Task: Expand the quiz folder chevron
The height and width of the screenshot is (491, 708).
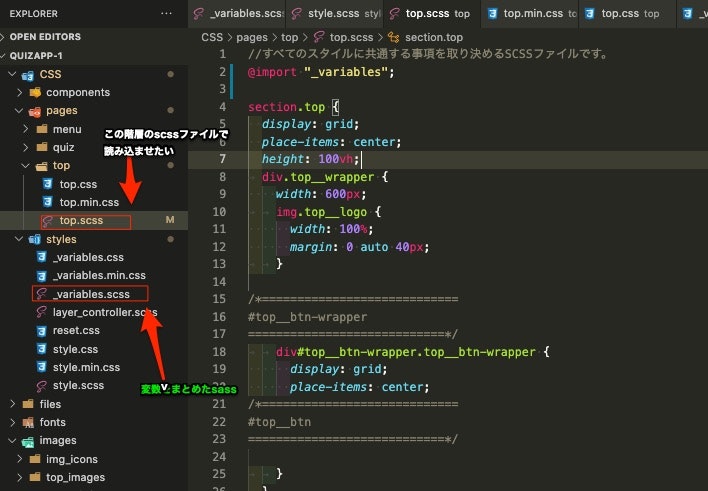Action: point(26,147)
